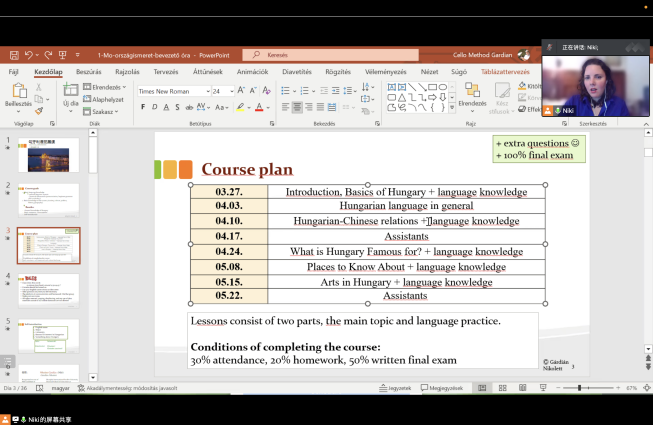This screenshot has height=425, width=653.
Task: Go to the Animációk tab
Action: point(252,72)
